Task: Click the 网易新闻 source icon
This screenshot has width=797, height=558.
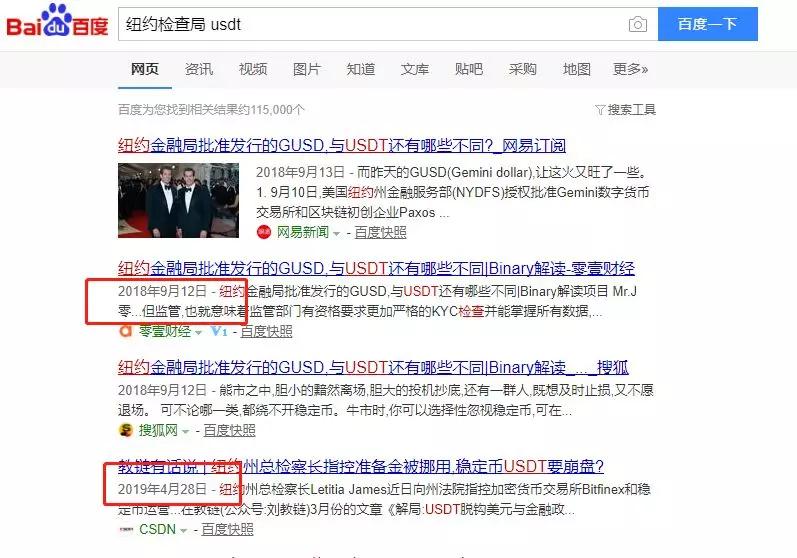Action: [264, 232]
